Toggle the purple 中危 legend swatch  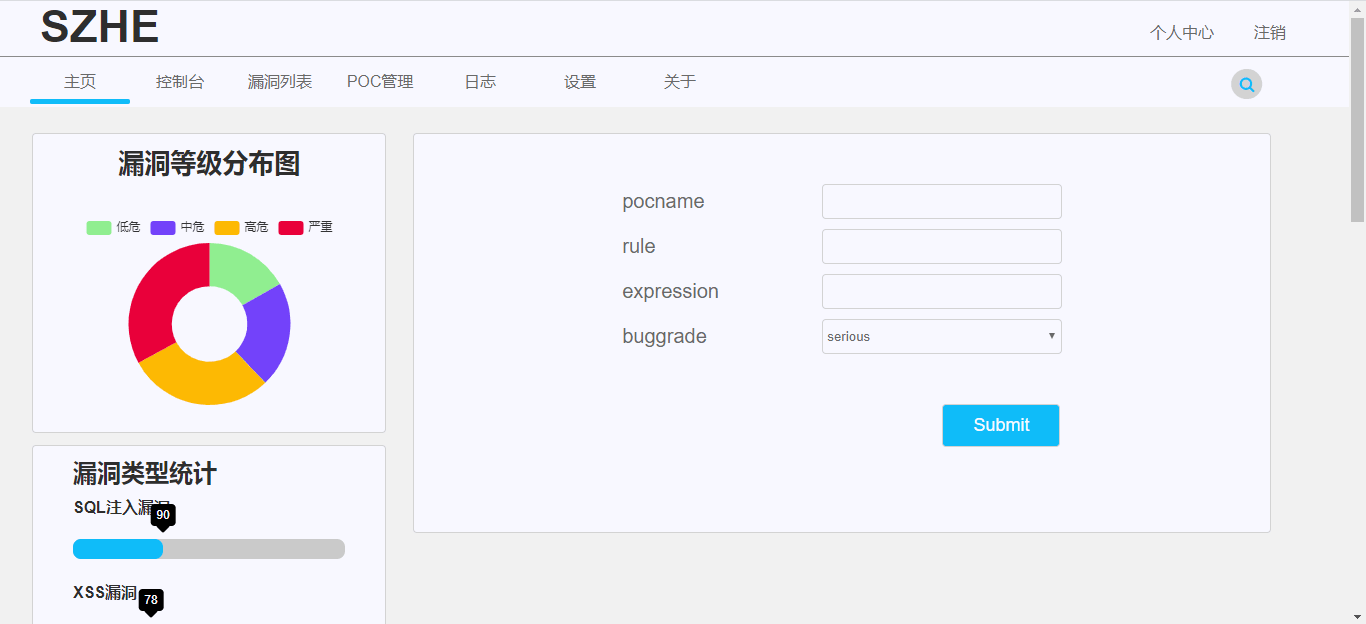click(x=163, y=228)
